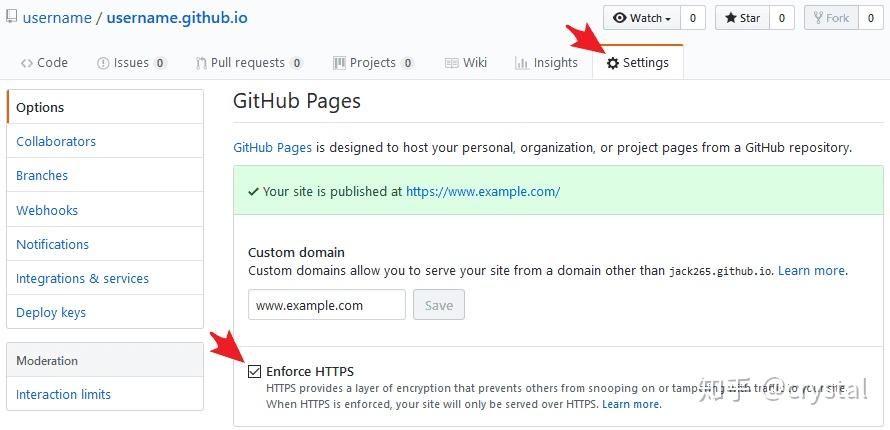This screenshot has width=890, height=430.
Task: Click the Wiki book icon
Action: (452, 63)
